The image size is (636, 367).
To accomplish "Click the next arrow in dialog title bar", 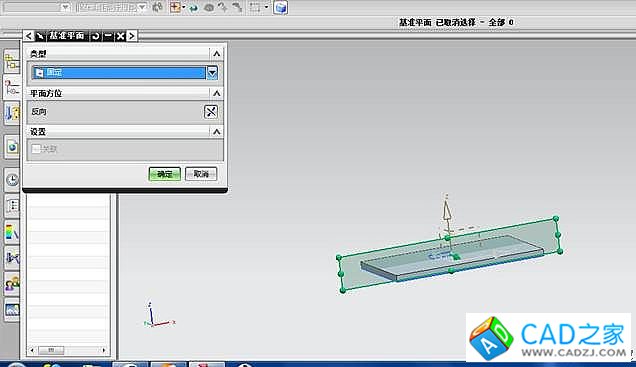I will pyautogui.click(x=131, y=36).
